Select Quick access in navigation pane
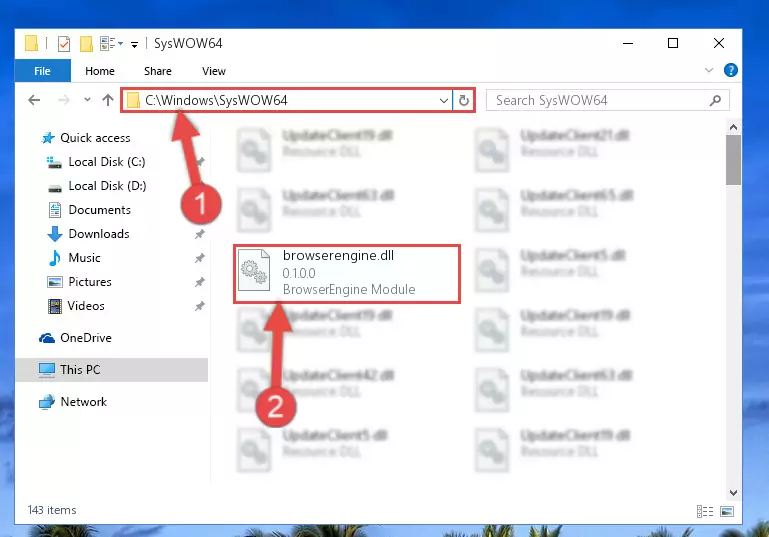The width and height of the screenshot is (769, 537). click(96, 138)
